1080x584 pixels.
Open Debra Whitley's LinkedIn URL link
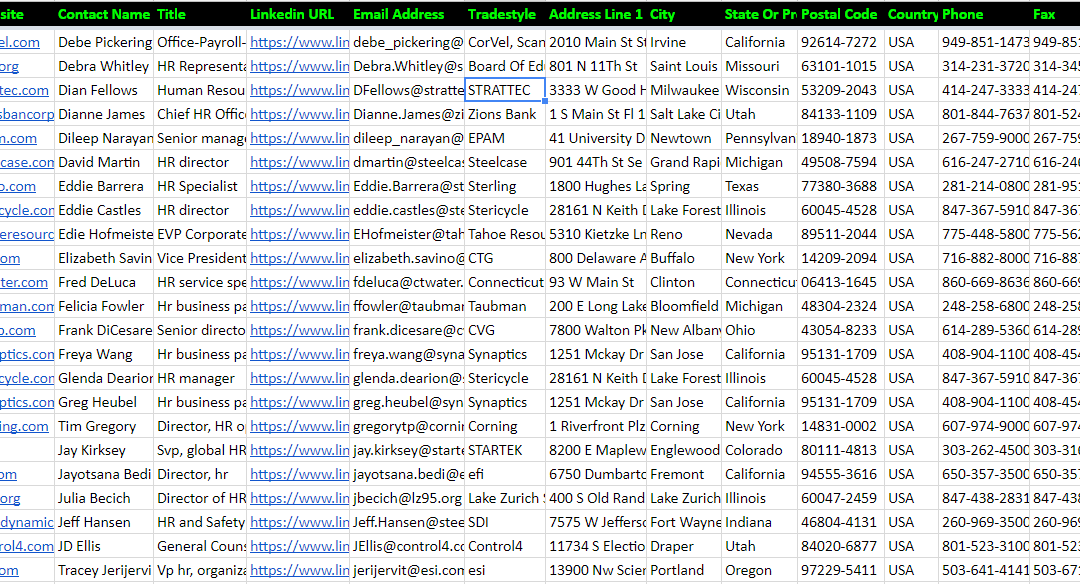tap(300, 66)
